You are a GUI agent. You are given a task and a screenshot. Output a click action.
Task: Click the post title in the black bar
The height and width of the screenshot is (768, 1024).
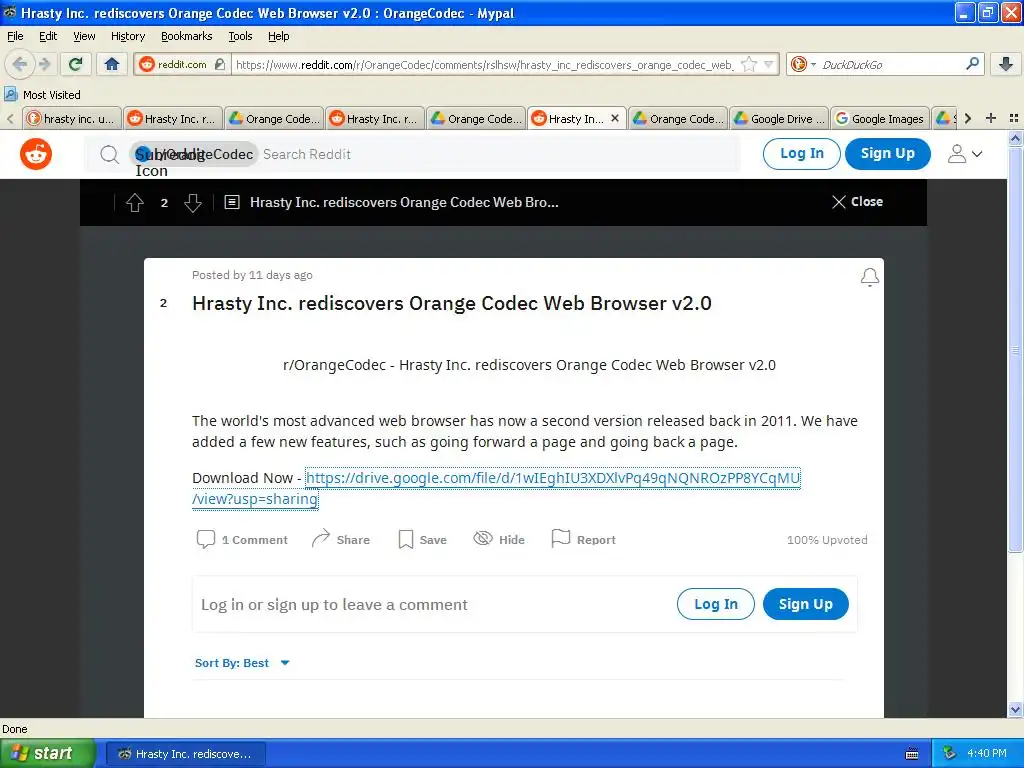404,202
